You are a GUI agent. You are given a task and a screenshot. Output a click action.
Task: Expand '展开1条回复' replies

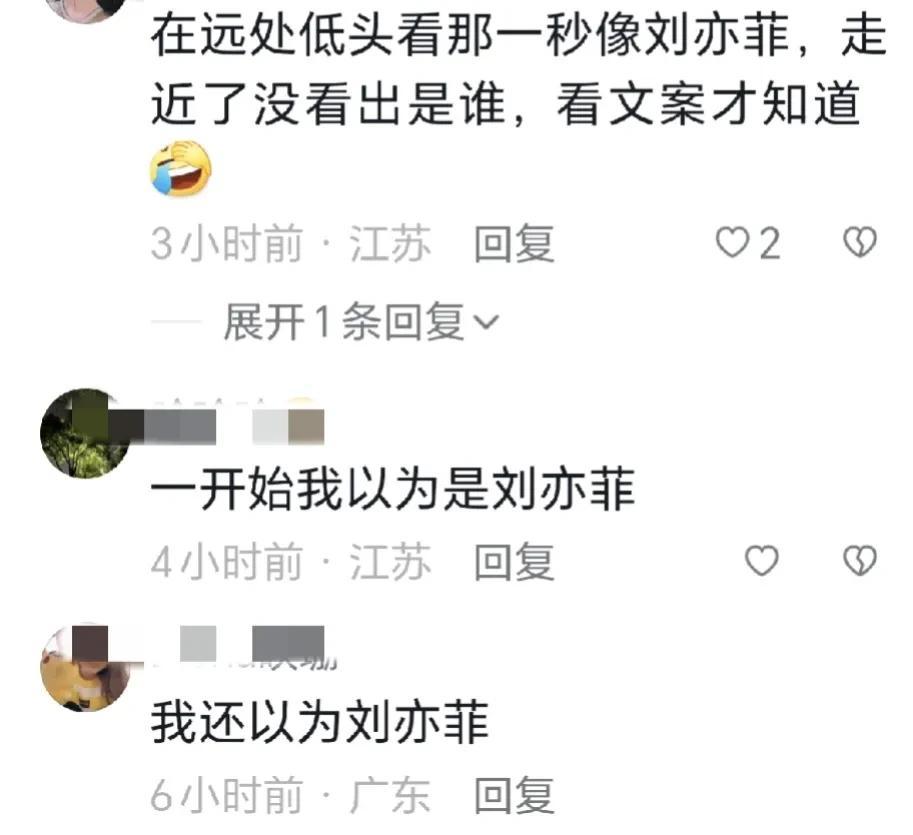point(344,322)
